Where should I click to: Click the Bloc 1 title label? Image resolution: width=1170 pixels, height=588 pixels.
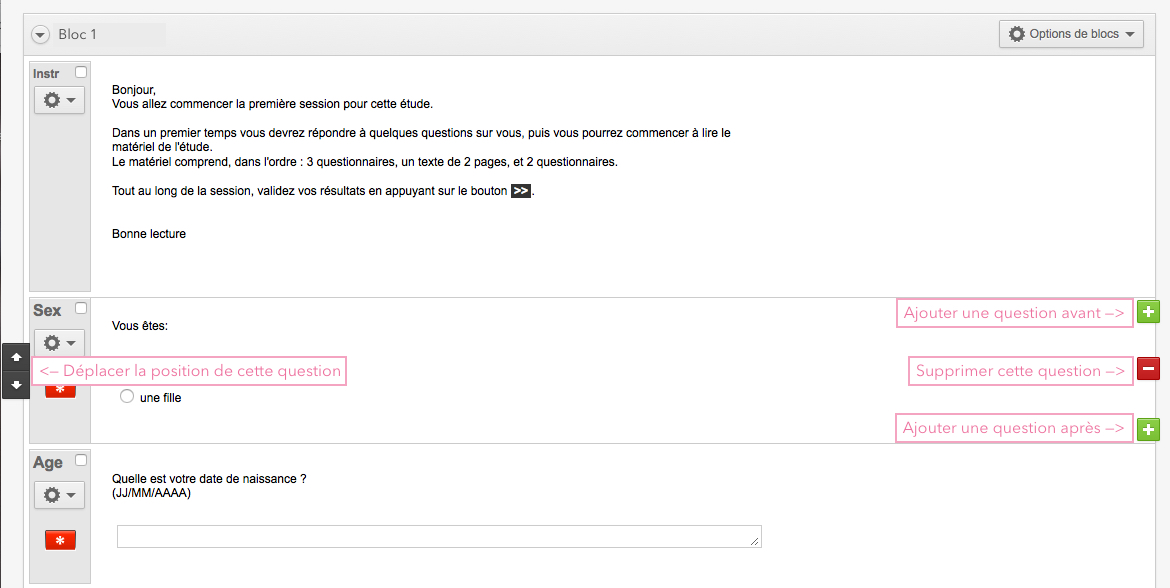(x=78, y=34)
